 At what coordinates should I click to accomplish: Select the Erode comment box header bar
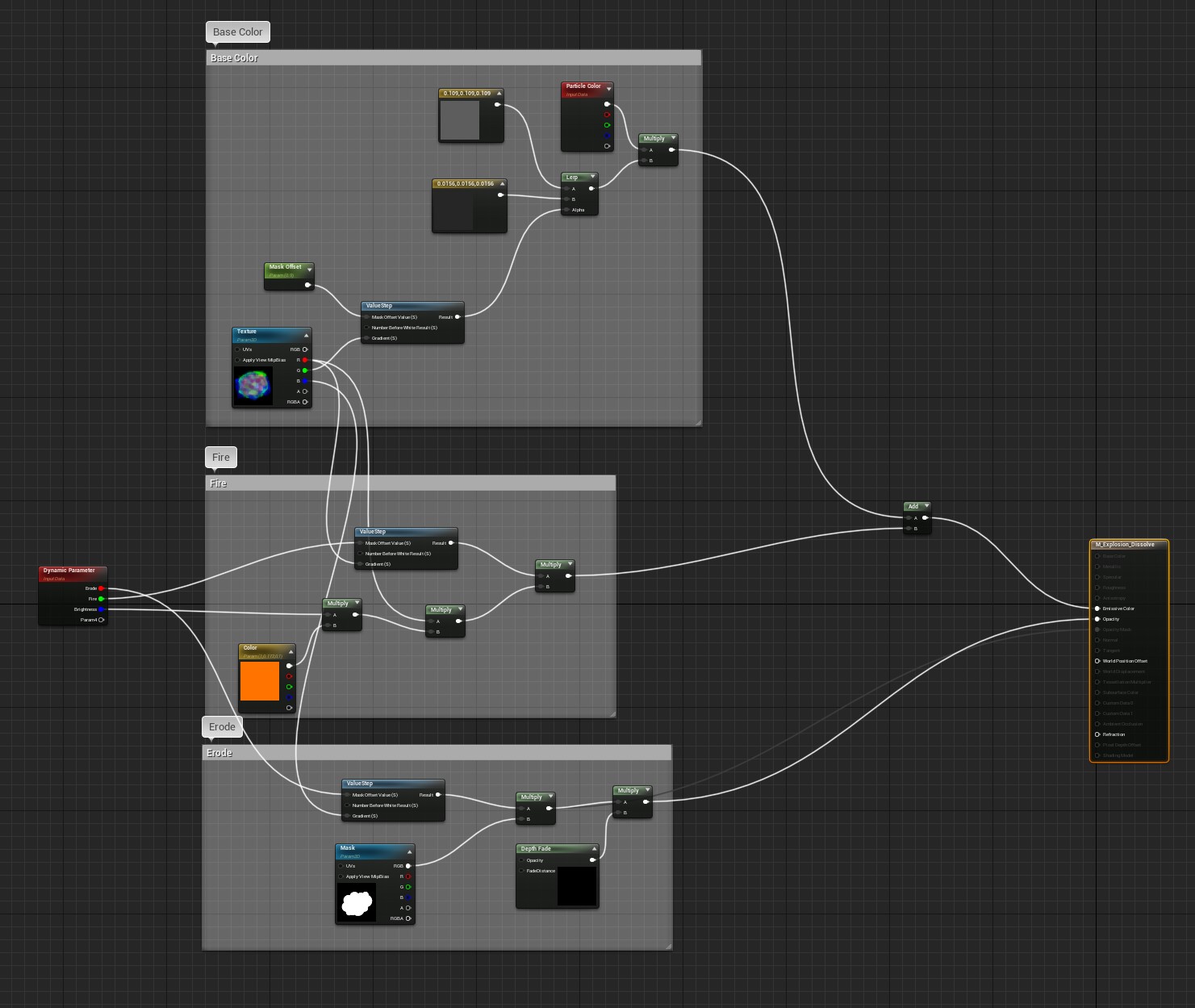437,753
